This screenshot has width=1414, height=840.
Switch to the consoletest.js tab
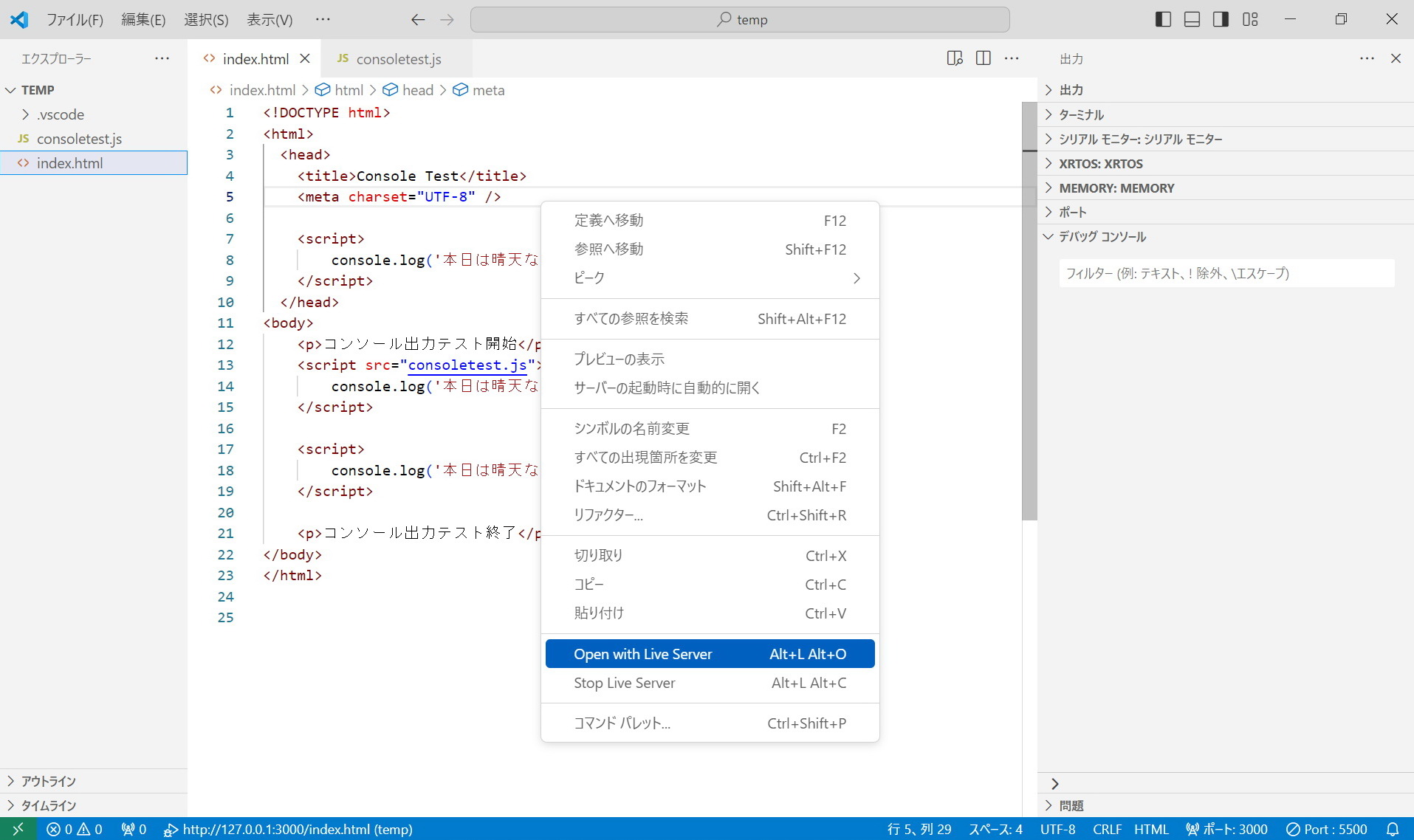coord(397,59)
